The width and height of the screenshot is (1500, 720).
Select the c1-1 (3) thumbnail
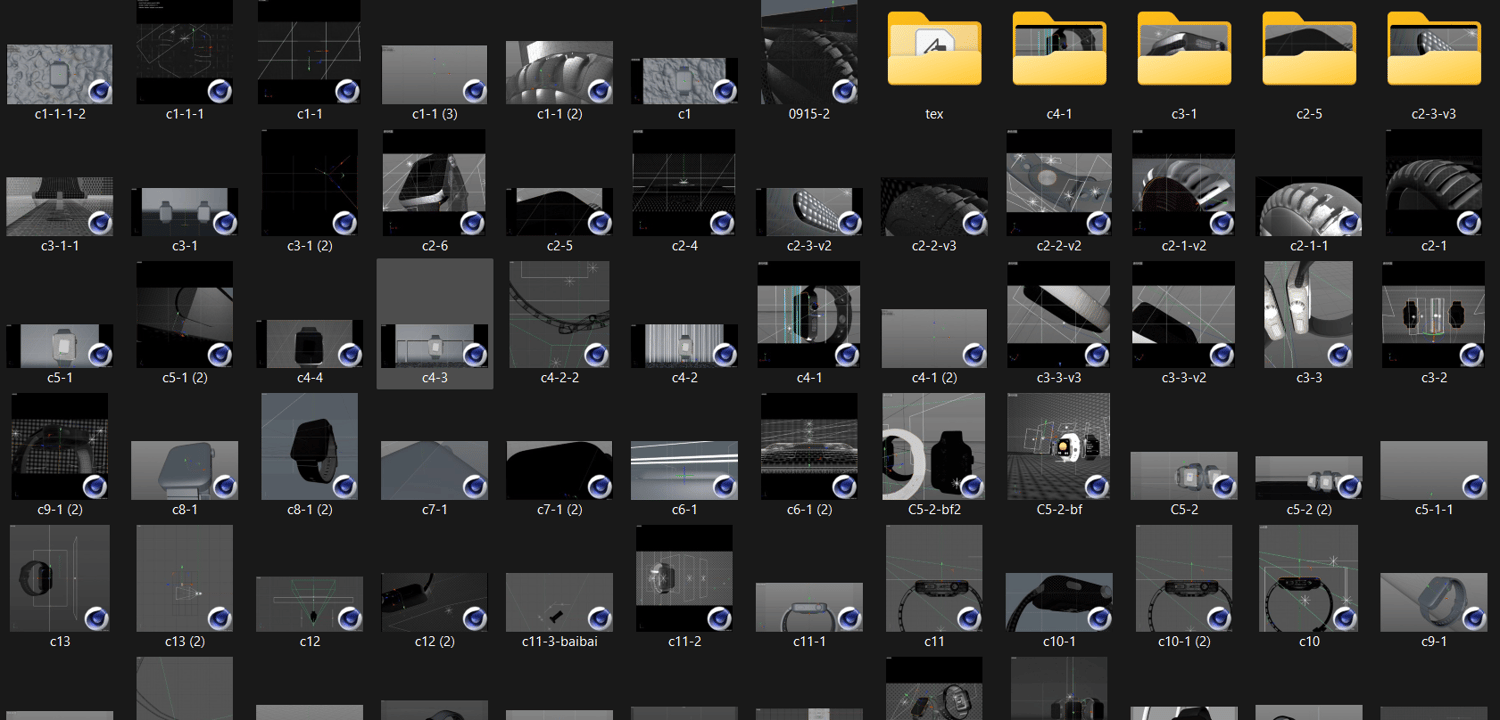tap(435, 74)
